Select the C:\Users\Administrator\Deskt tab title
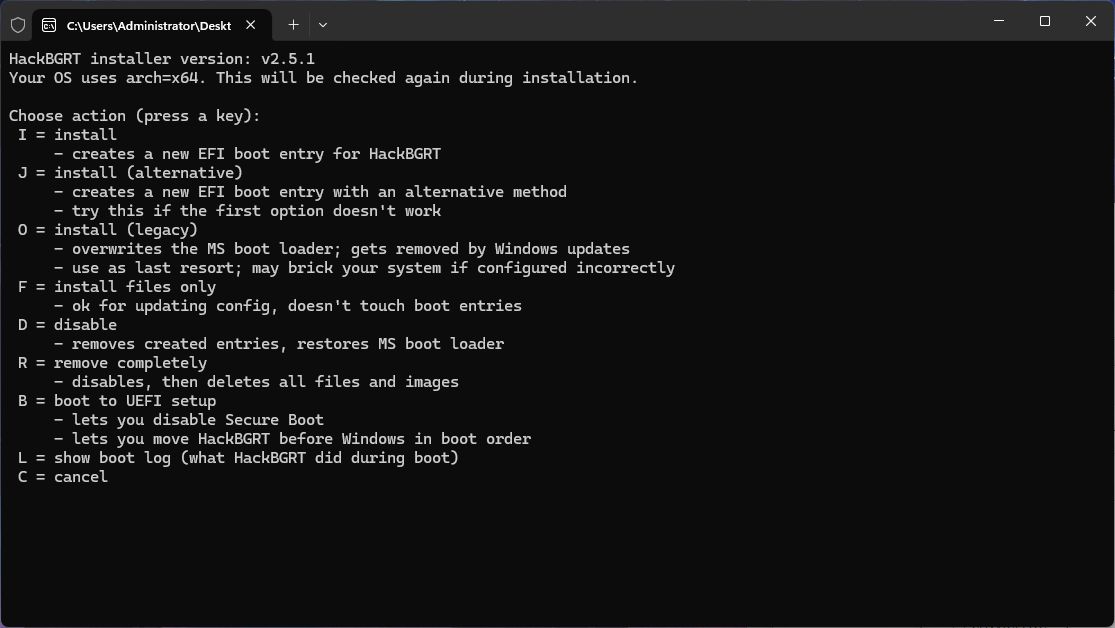 (148, 25)
